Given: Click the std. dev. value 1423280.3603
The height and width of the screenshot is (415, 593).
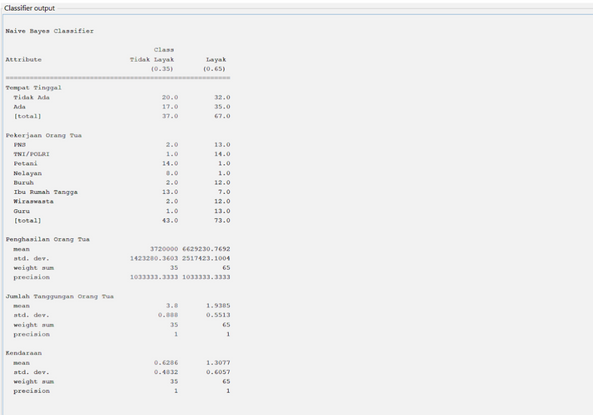Looking at the screenshot, I should tap(154, 258).
